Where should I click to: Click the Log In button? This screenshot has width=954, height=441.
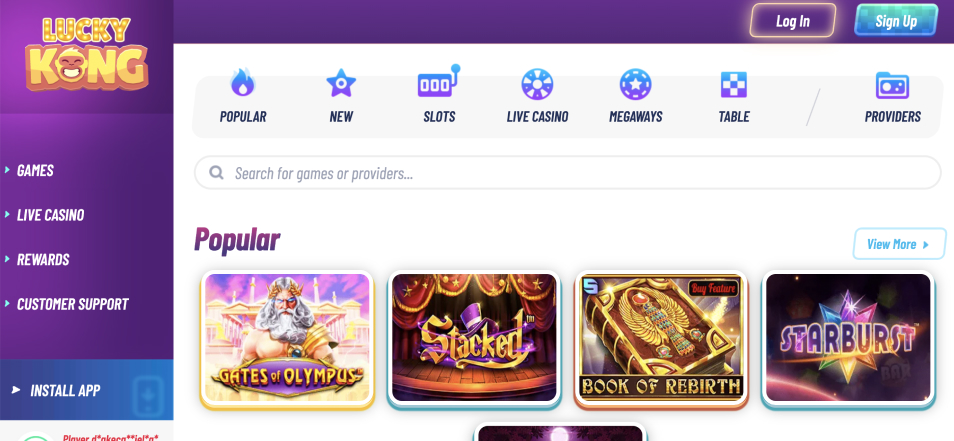[793, 21]
